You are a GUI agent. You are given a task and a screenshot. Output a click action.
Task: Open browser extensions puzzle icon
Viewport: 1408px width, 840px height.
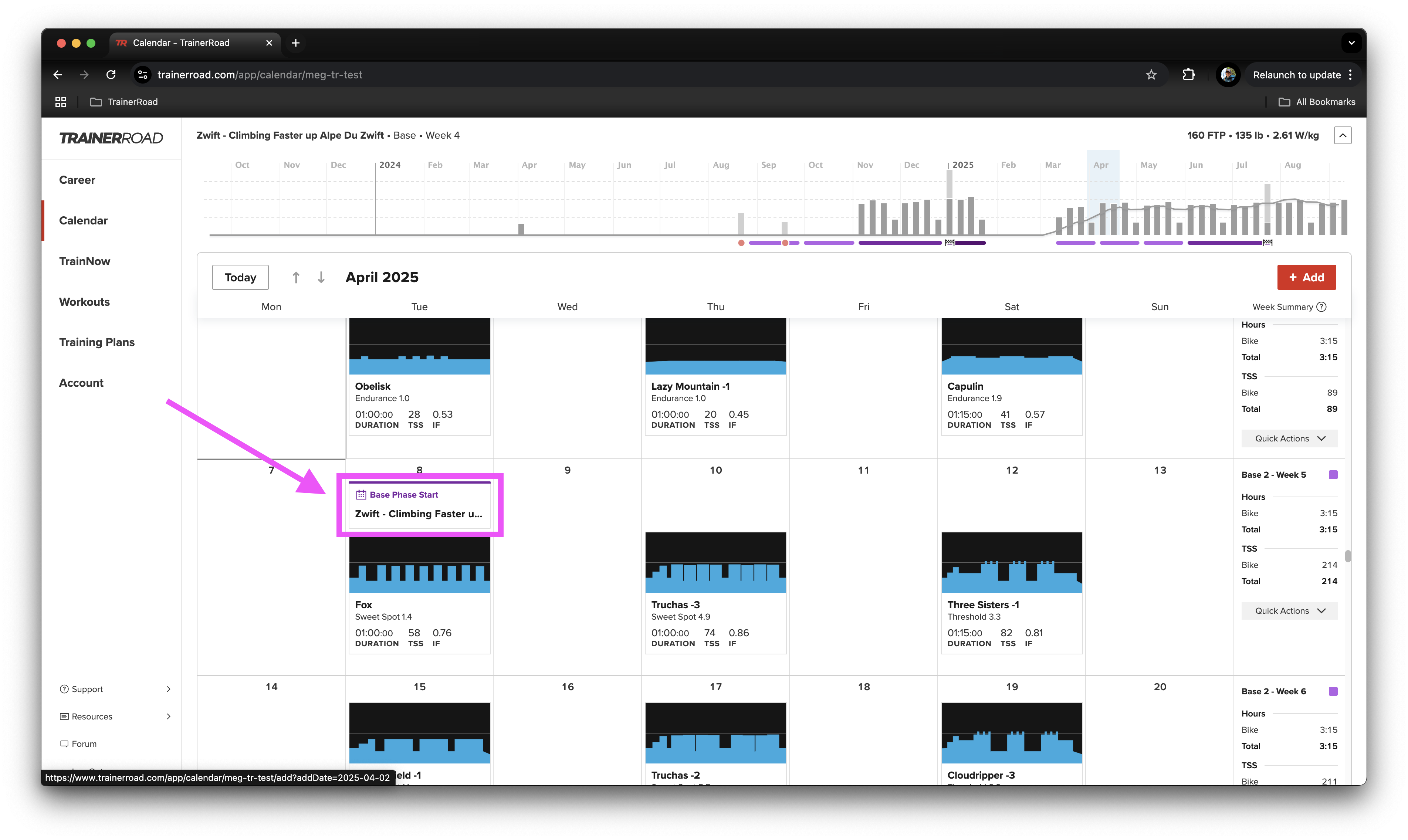click(x=1188, y=75)
